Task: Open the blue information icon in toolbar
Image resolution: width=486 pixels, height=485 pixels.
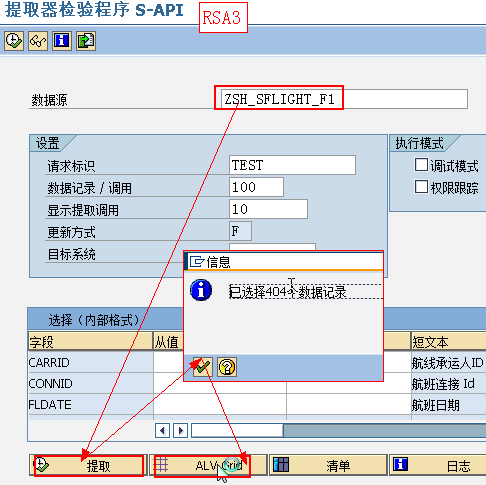Action: point(62,41)
